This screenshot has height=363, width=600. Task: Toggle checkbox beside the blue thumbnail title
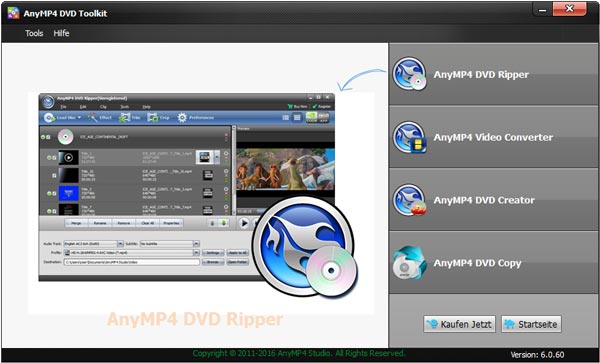(54, 194)
